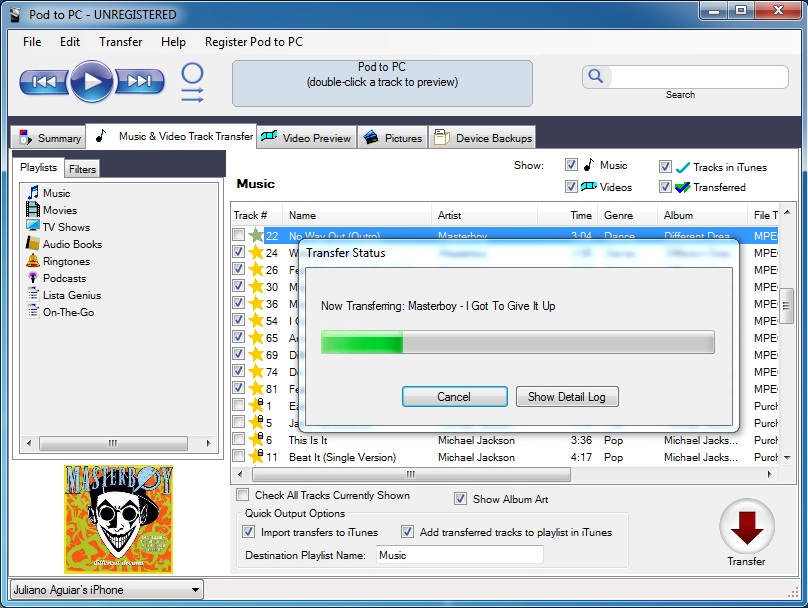
Task: Switch to the Summary tab
Action: coord(49,138)
